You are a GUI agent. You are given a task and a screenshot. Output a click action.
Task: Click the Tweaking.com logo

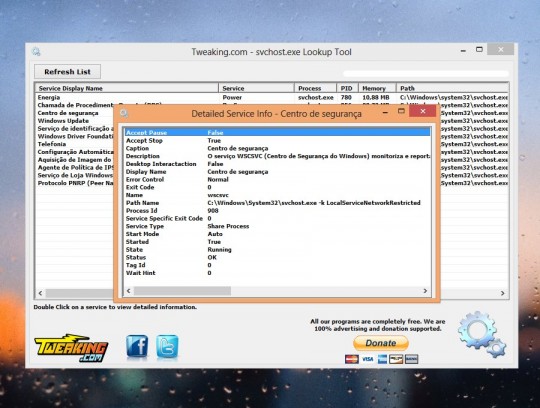71,348
